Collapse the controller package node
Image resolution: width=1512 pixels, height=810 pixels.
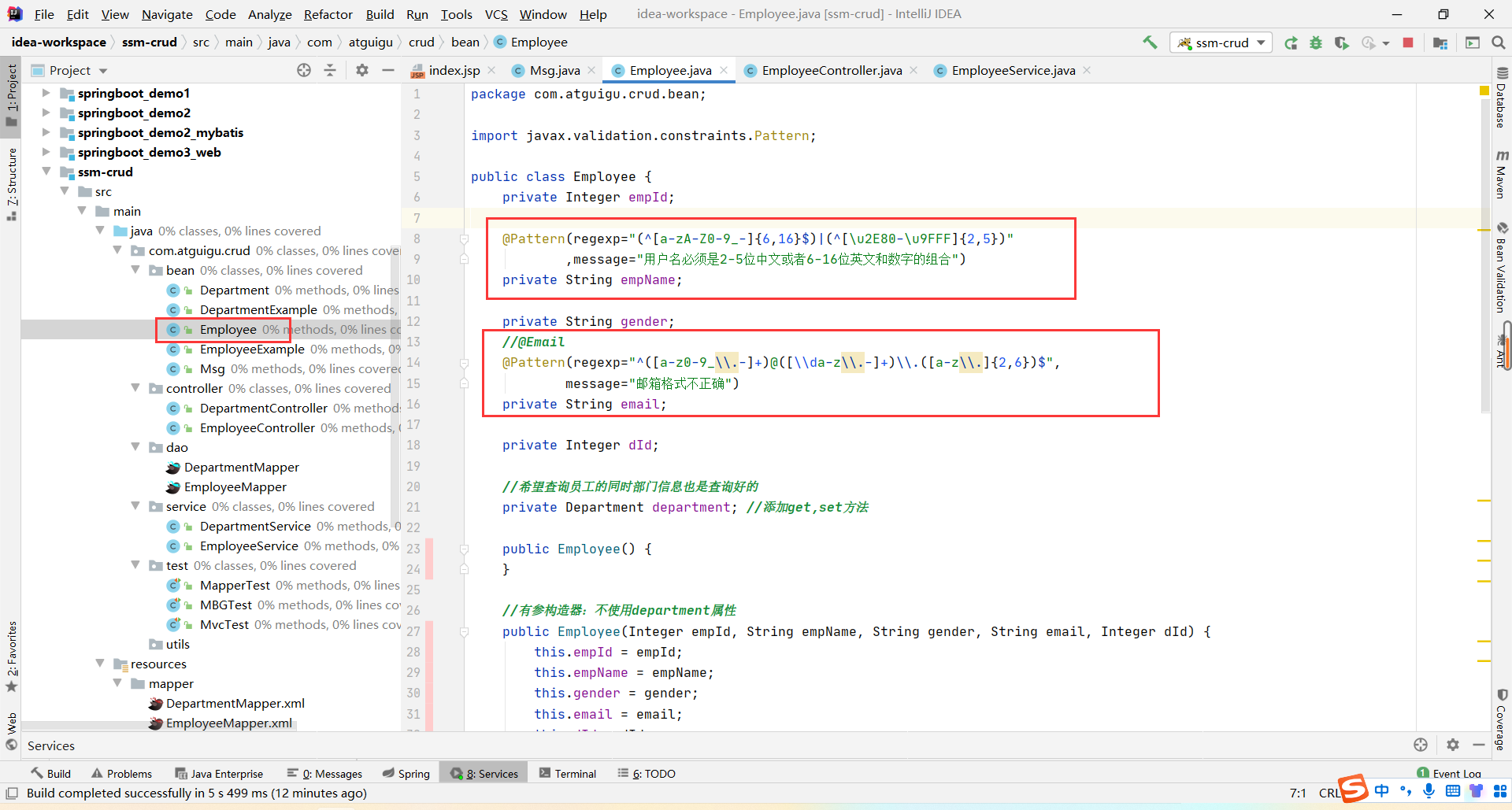click(135, 388)
